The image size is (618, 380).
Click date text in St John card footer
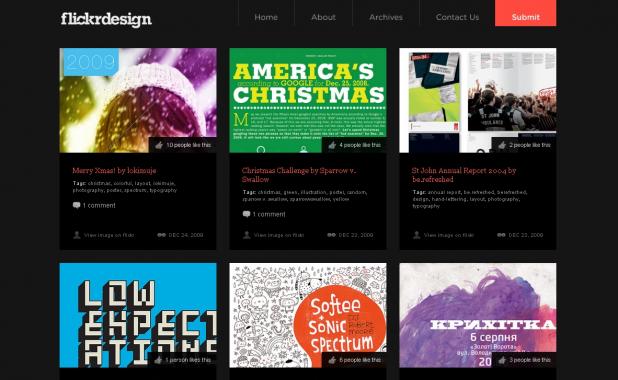point(526,235)
